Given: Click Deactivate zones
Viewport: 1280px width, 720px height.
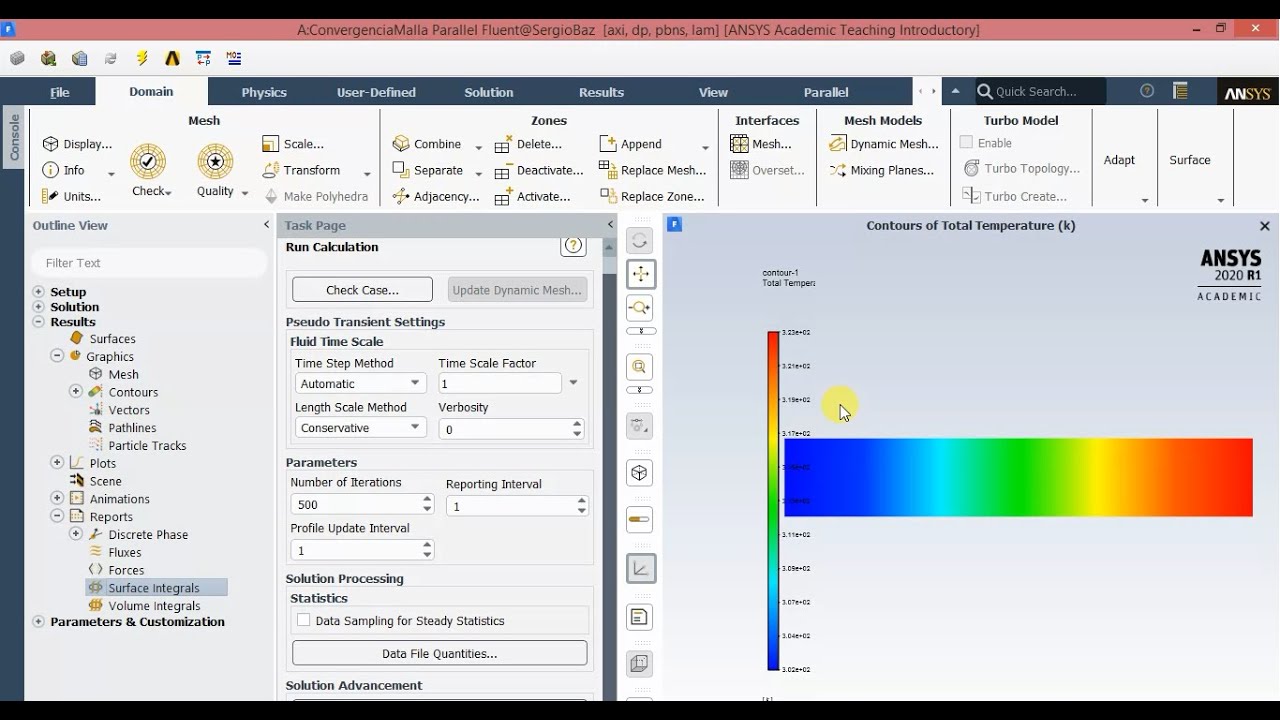Looking at the screenshot, I should tap(539, 170).
